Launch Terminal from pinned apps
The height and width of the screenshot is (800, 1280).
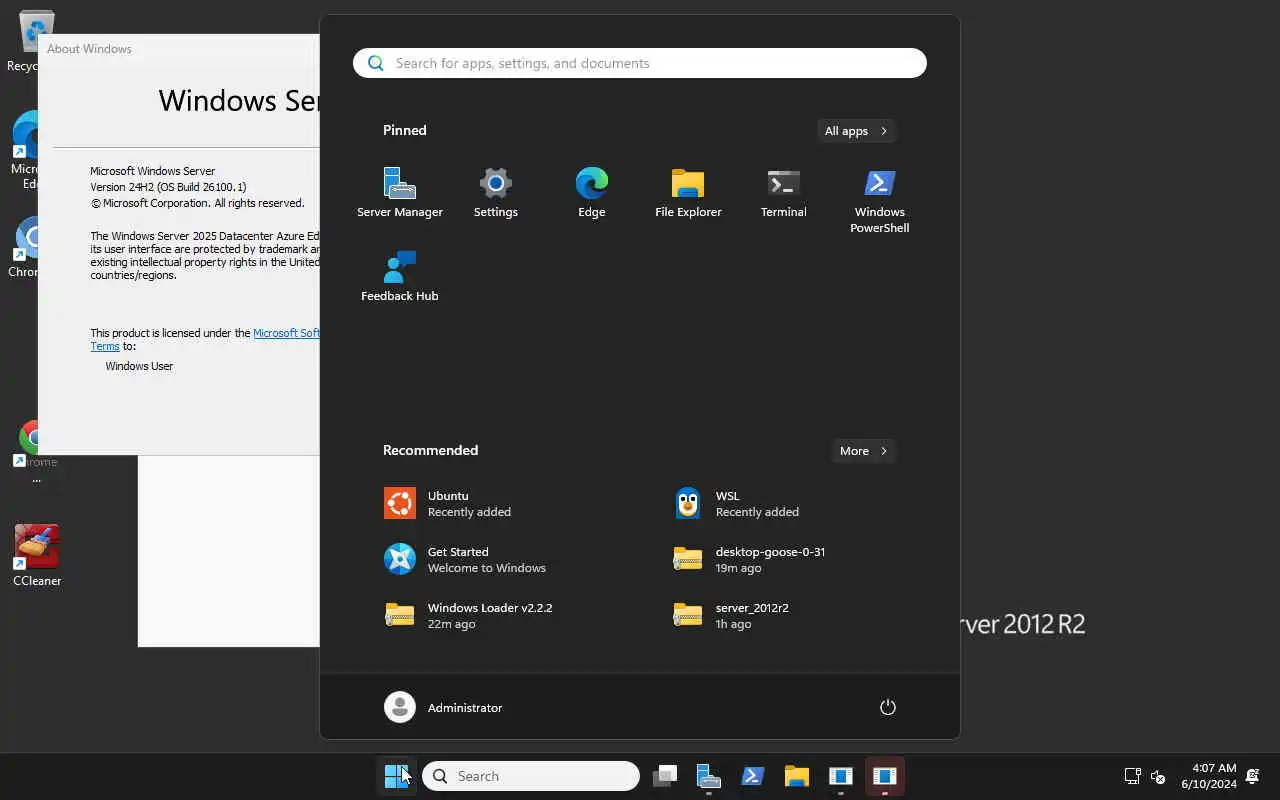click(x=784, y=192)
